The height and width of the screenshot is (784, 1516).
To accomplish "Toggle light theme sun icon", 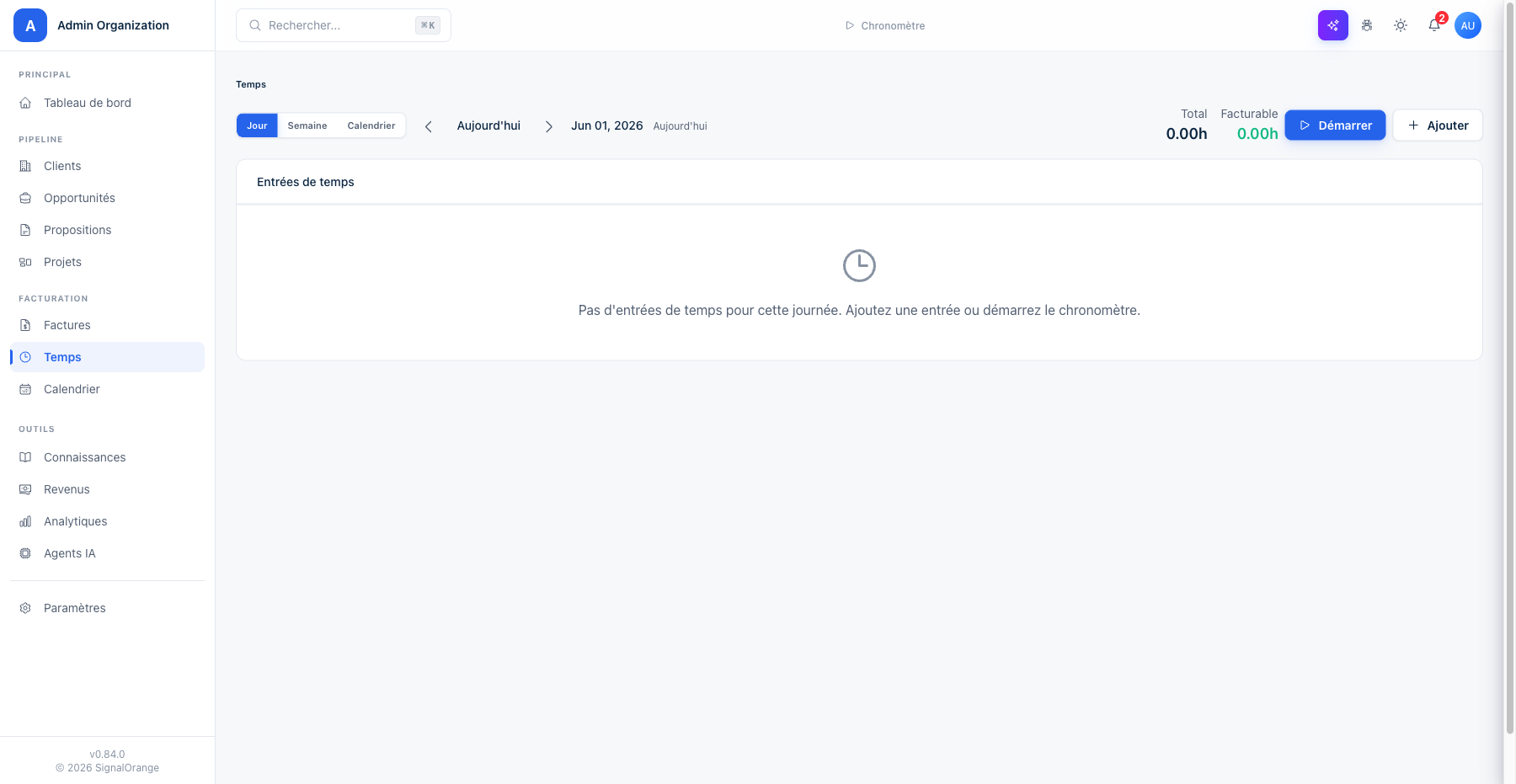I will pyautogui.click(x=1401, y=25).
